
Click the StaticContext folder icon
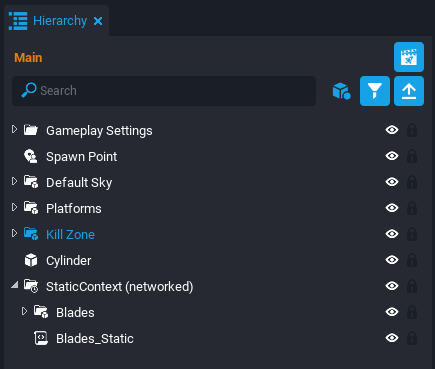click(31, 286)
